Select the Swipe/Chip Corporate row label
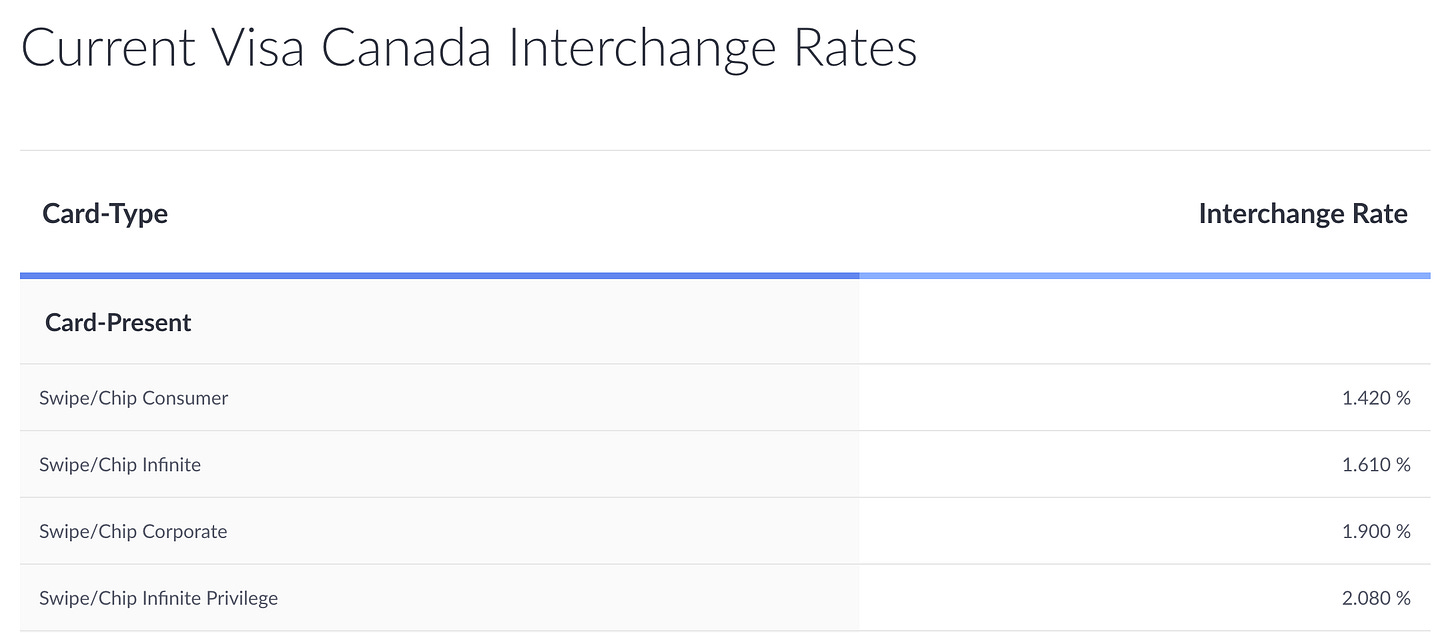This screenshot has height=633, width=1456. [133, 531]
